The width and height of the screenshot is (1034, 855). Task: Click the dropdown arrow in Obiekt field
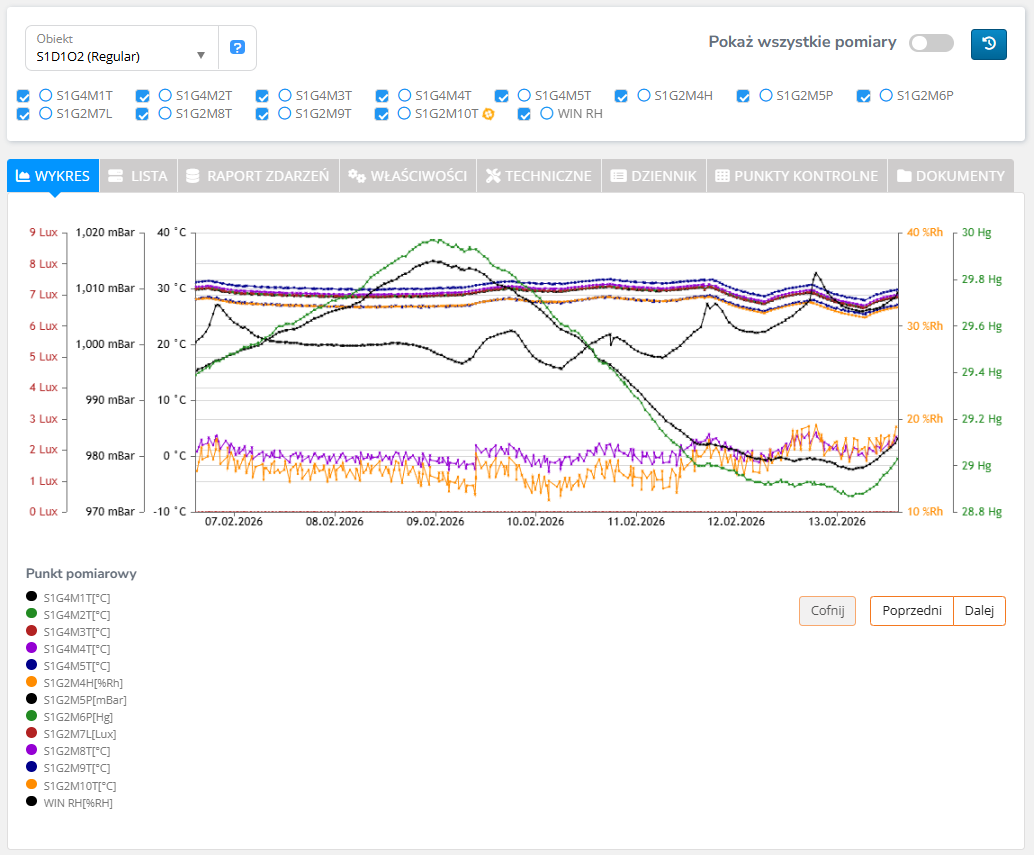coord(201,55)
